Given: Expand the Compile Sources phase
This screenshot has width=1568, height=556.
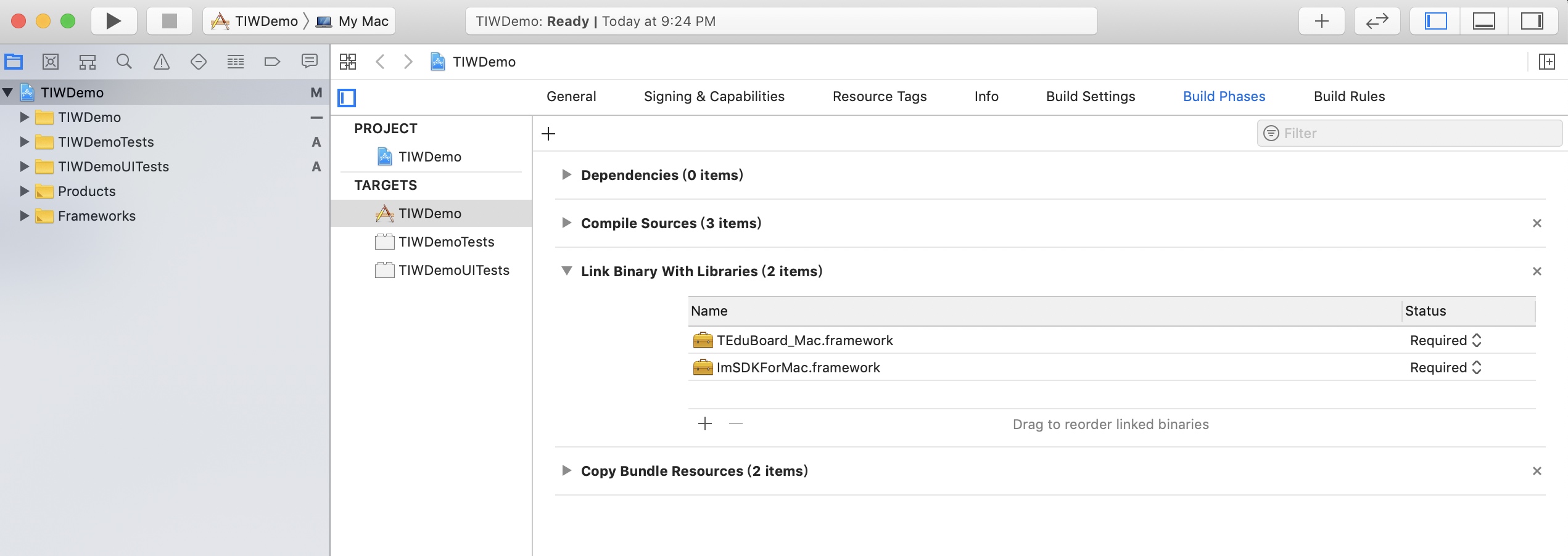Looking at the screenshot, I should pos(566,223).
